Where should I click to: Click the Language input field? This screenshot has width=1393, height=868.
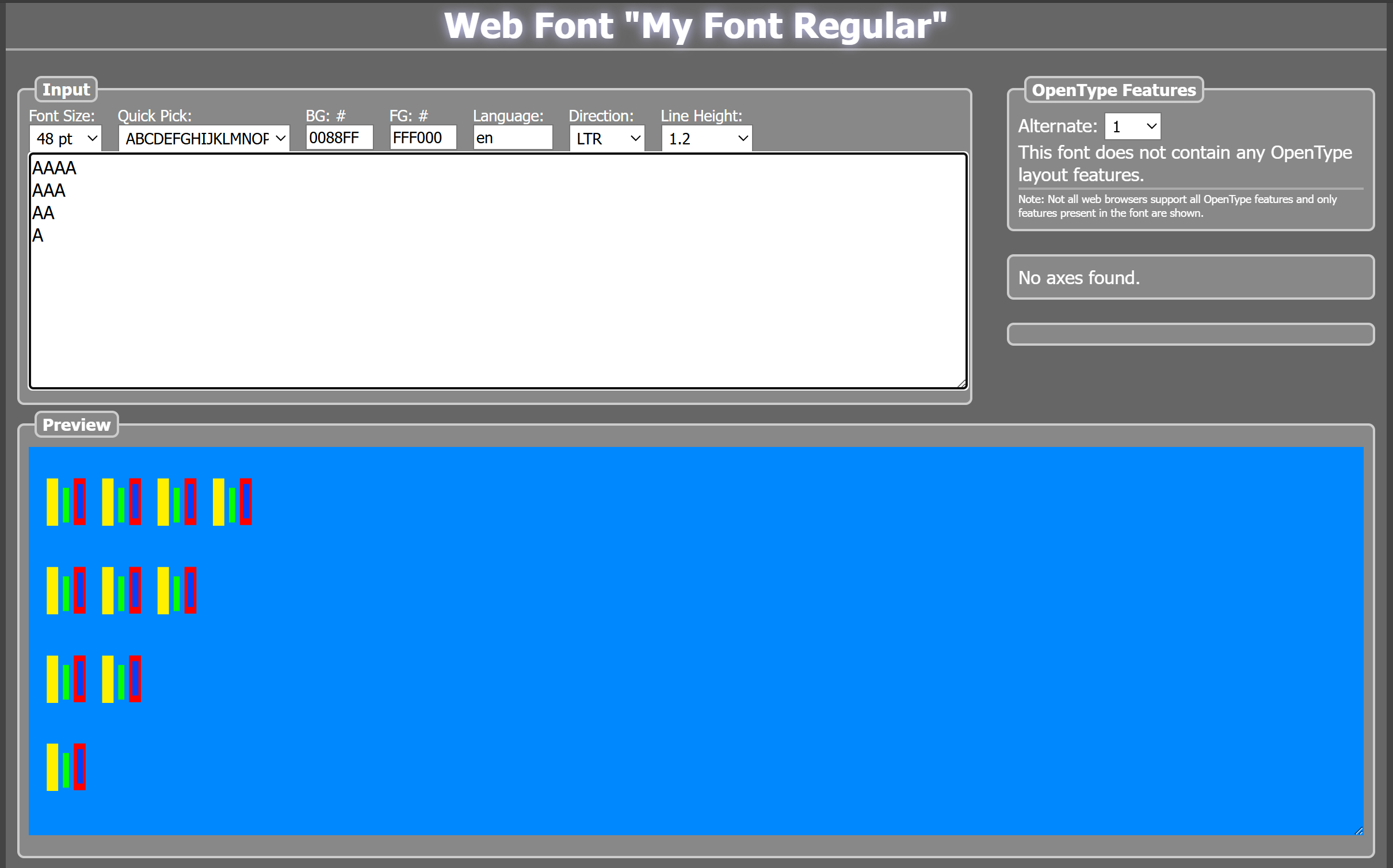pyautogui.click(x=512, y=138)
